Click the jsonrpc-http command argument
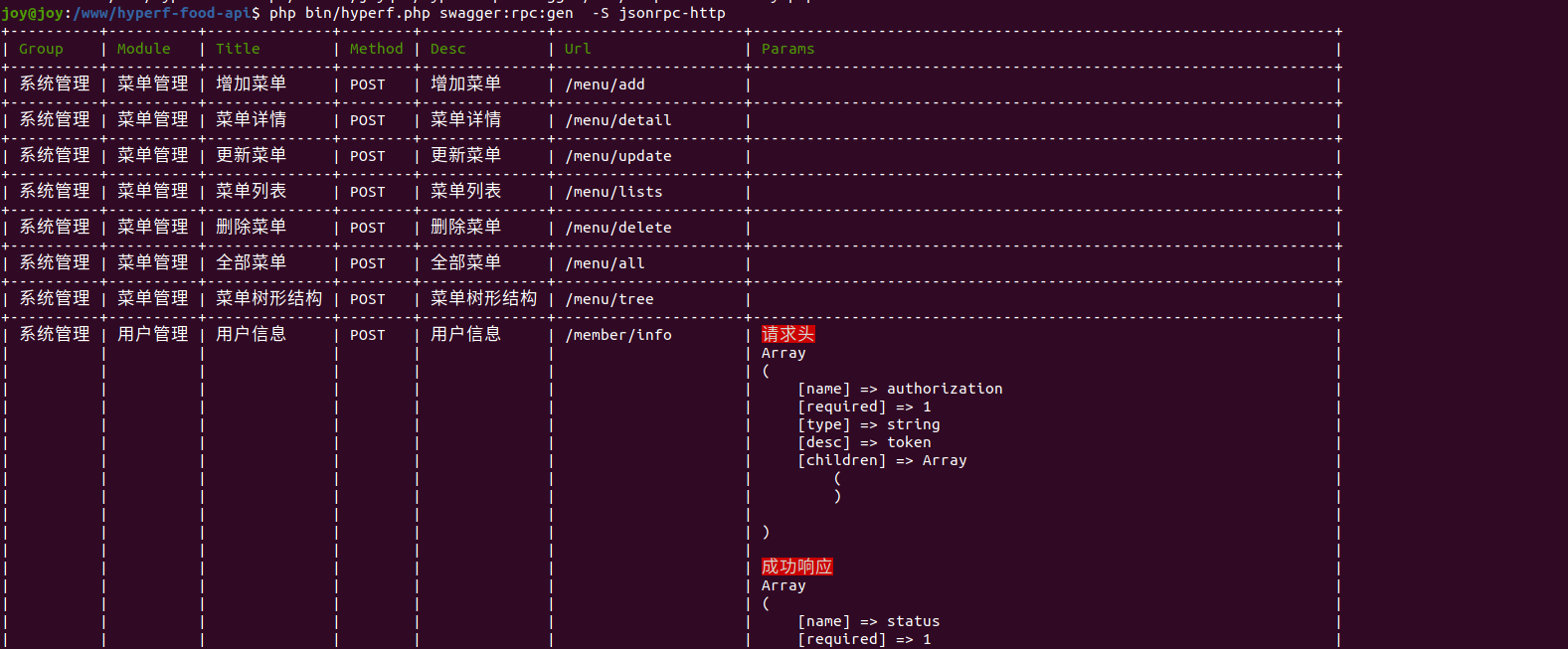 (671, 13)
